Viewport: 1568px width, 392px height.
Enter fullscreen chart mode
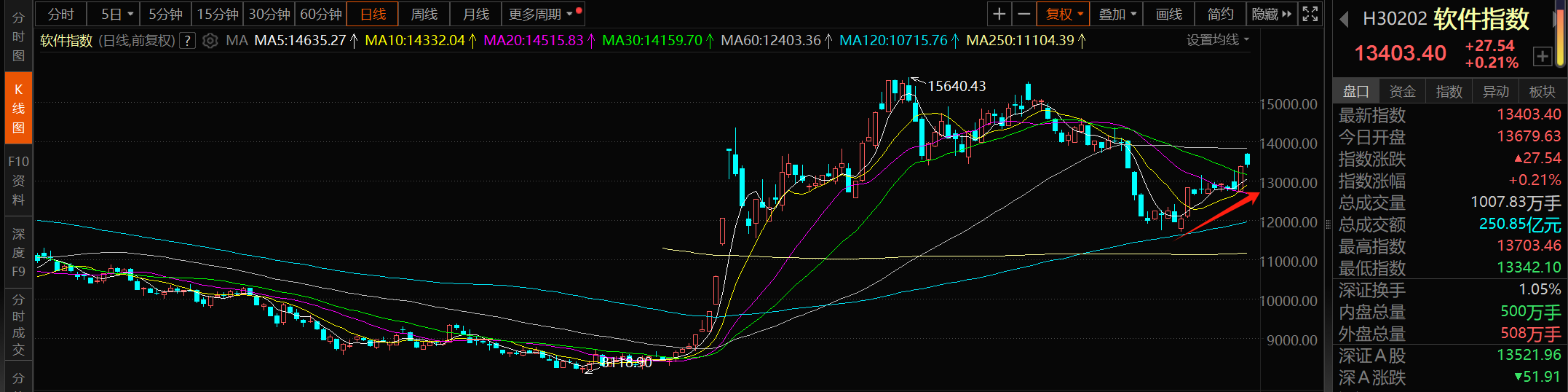(1310, 14)
